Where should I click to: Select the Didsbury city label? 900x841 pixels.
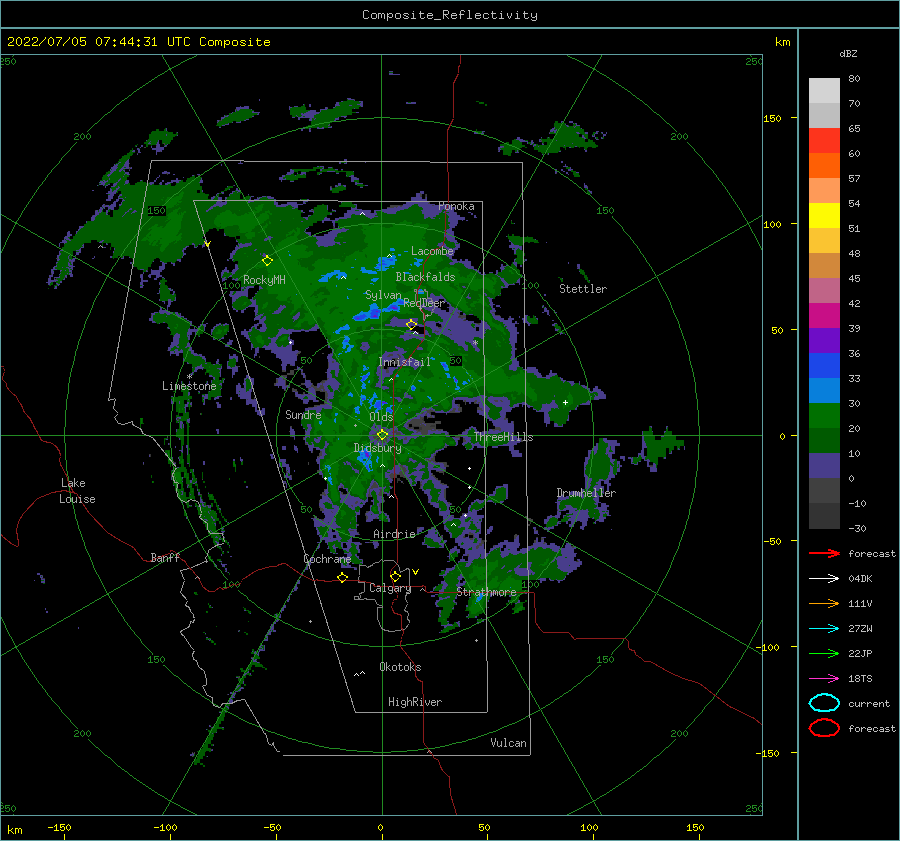click(x=377, y=448)
